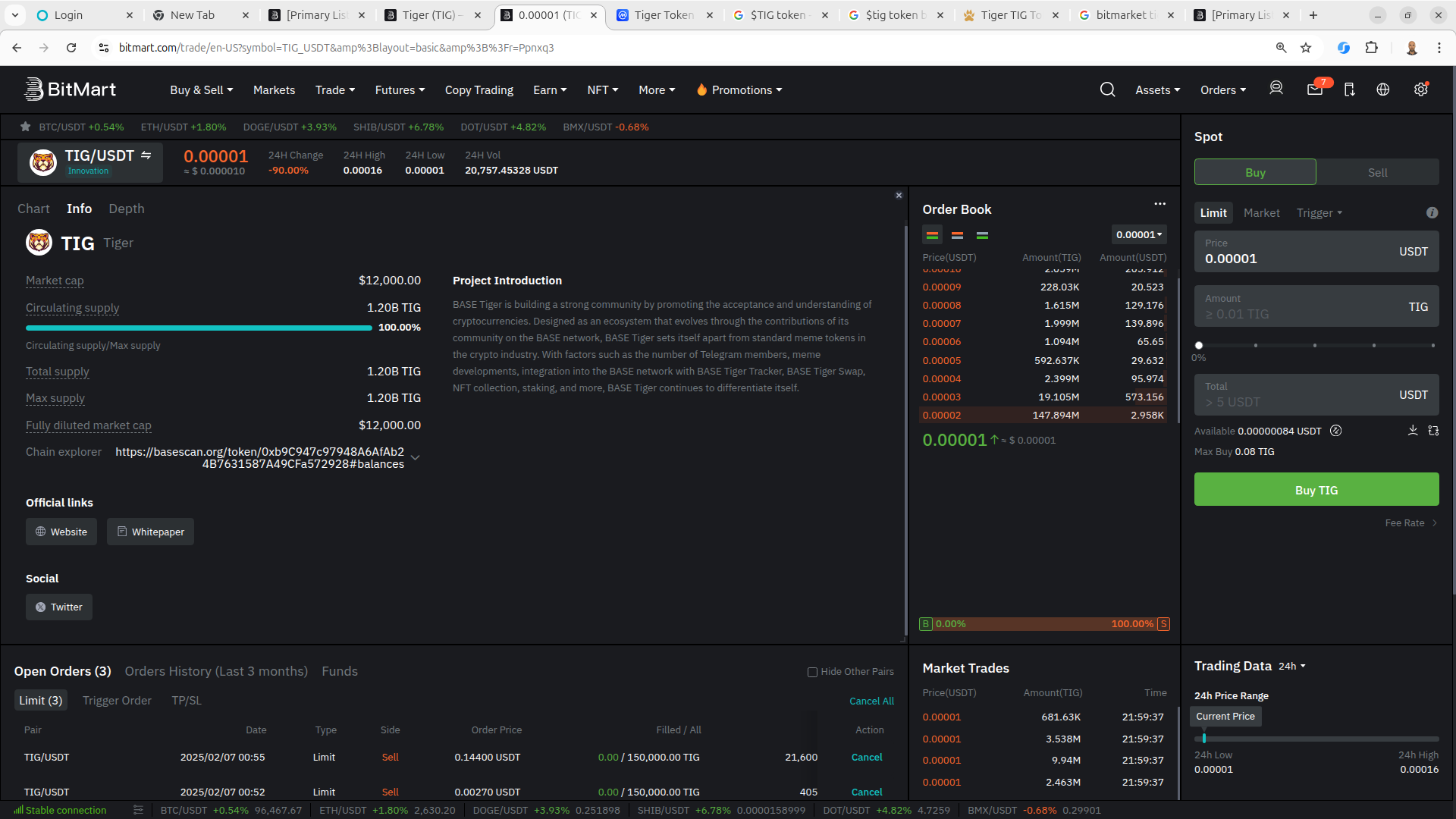This screenshot has height=819, width=1456.
Task: Change Trading Data 24h period dropdown
Action: [1292, 666]
